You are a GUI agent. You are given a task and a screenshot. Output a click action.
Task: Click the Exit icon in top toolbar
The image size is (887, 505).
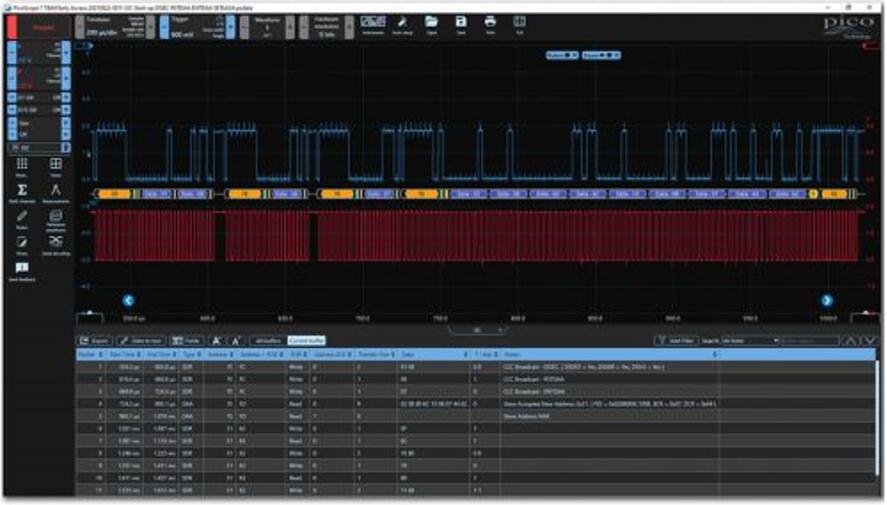519,25
